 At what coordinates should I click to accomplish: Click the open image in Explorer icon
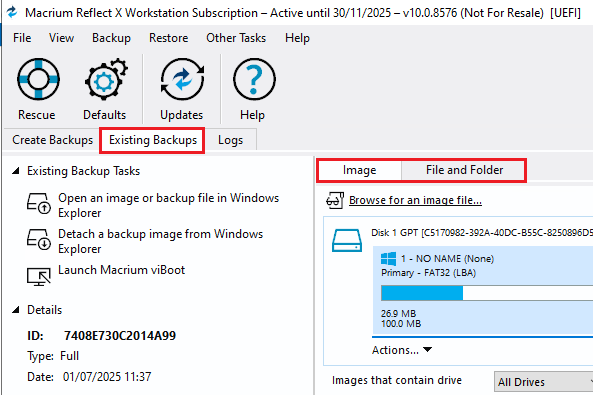click(x=39, y=203)
